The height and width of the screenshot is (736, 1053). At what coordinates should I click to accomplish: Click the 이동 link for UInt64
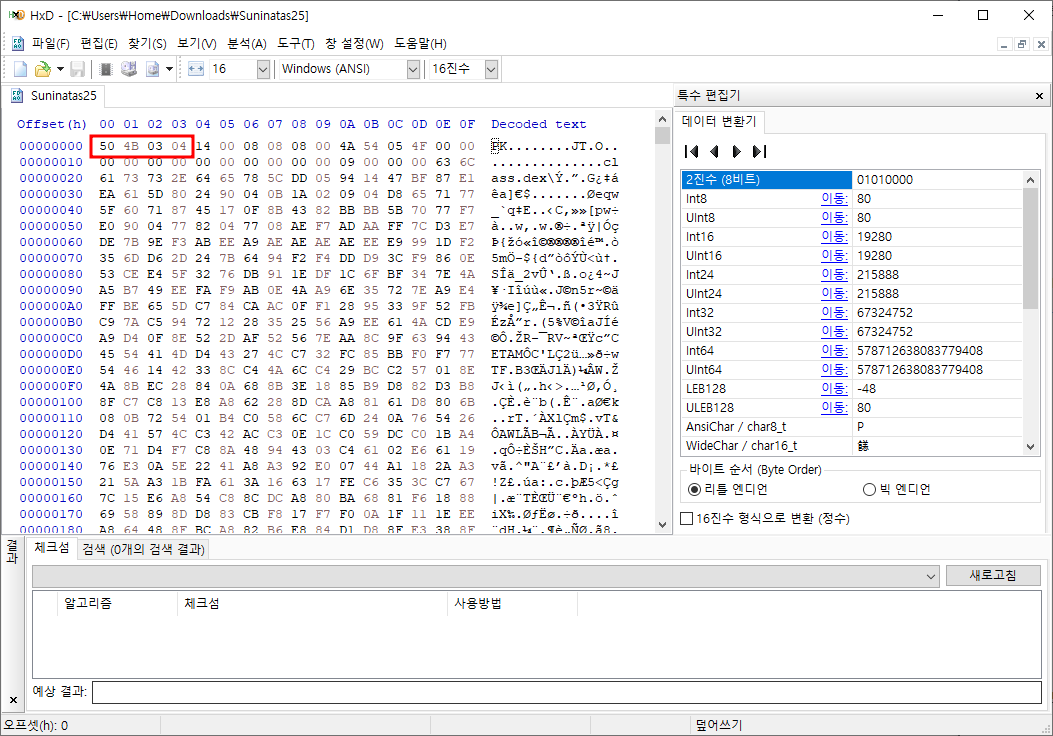point(834,370)
